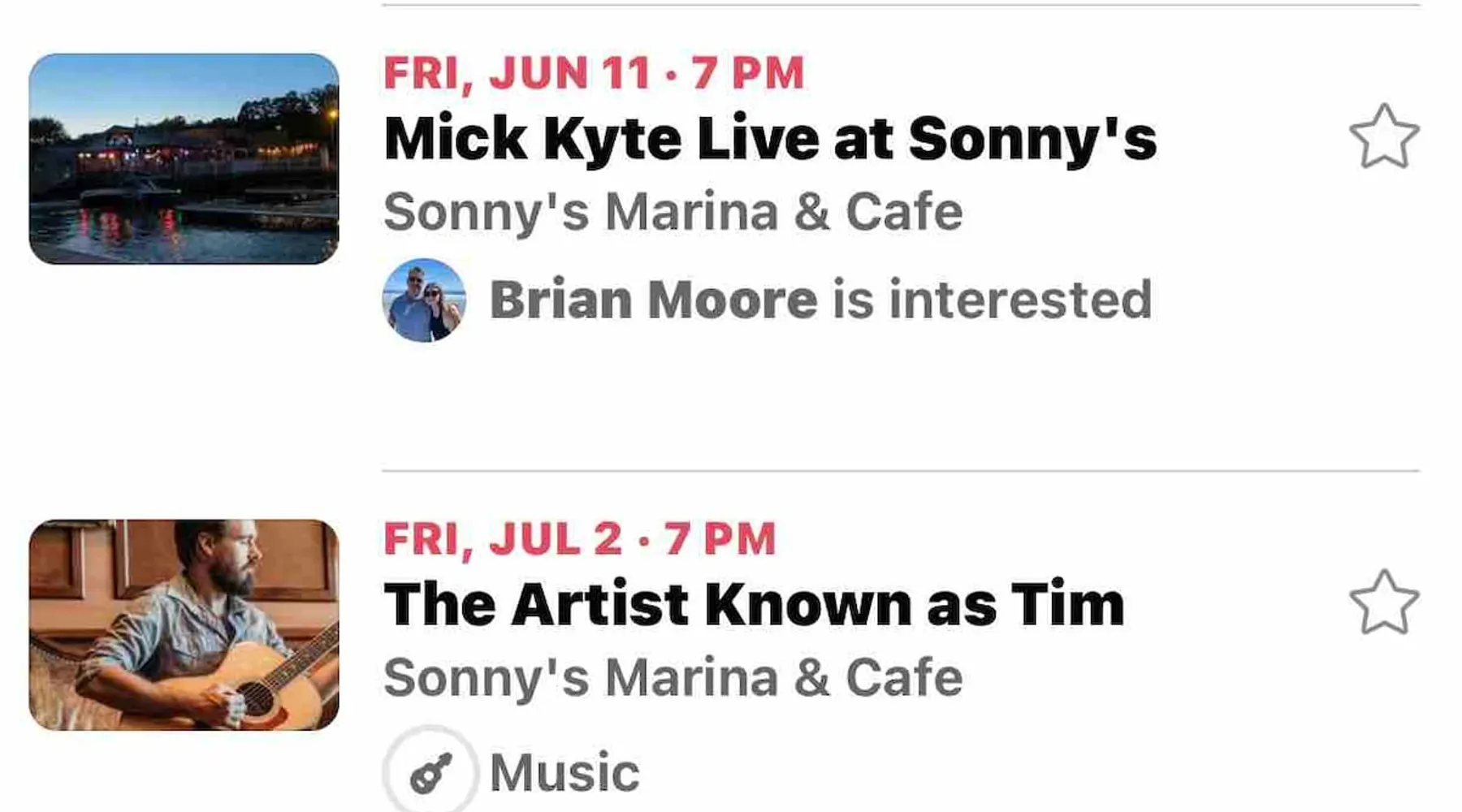Star The Artist Known as Tim event

1384,603
